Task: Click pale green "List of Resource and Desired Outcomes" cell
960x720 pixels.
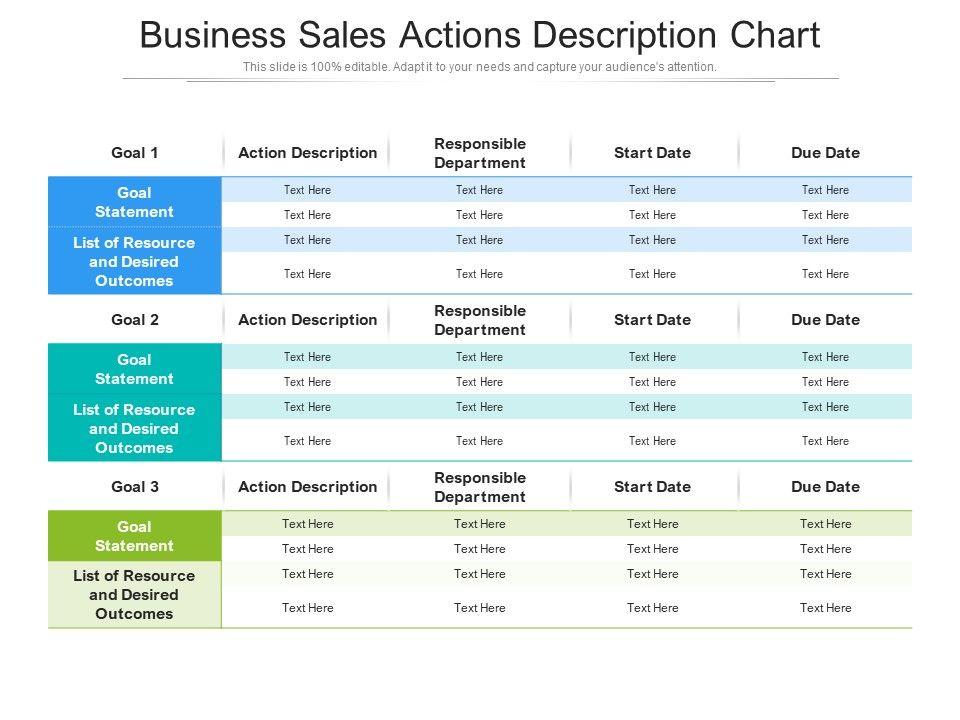Action: tap(135, 595)
